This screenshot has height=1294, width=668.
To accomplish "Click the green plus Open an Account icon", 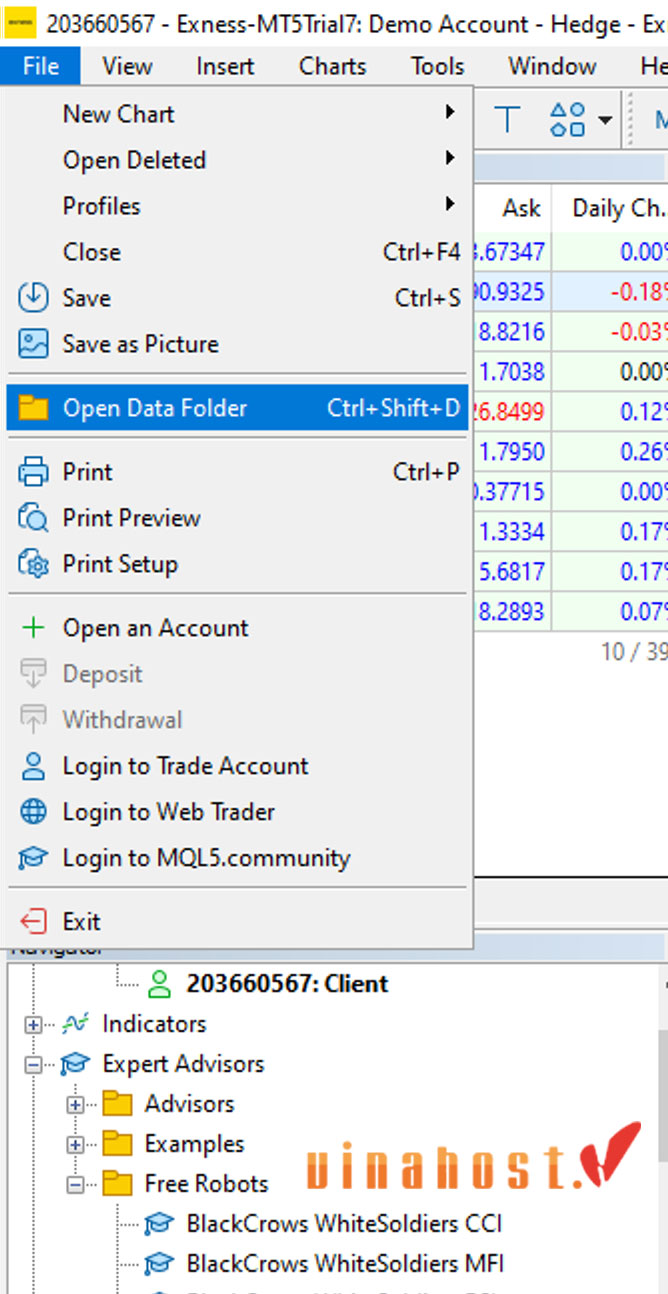I will (x=33, y=628).
